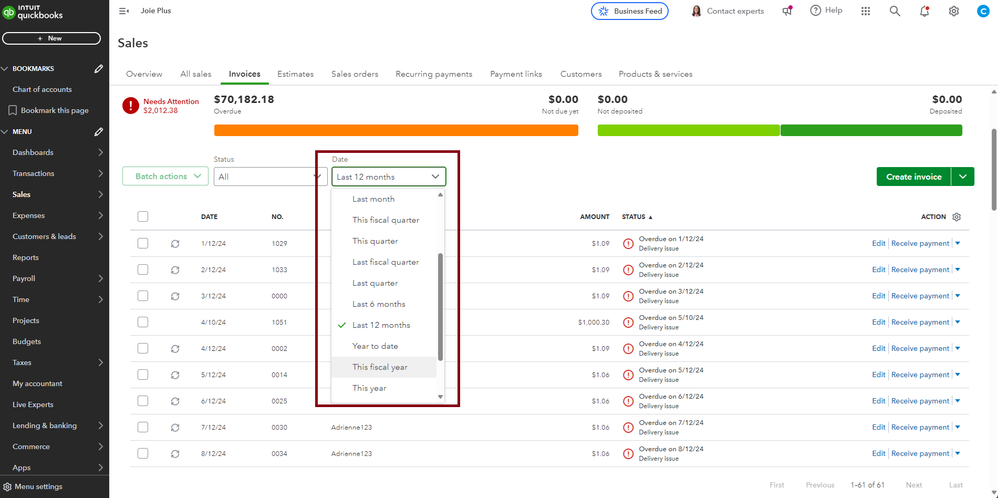Open the top-bar settings gear
This screenshot has height=498, width=998.
click(x=953, y=11)
